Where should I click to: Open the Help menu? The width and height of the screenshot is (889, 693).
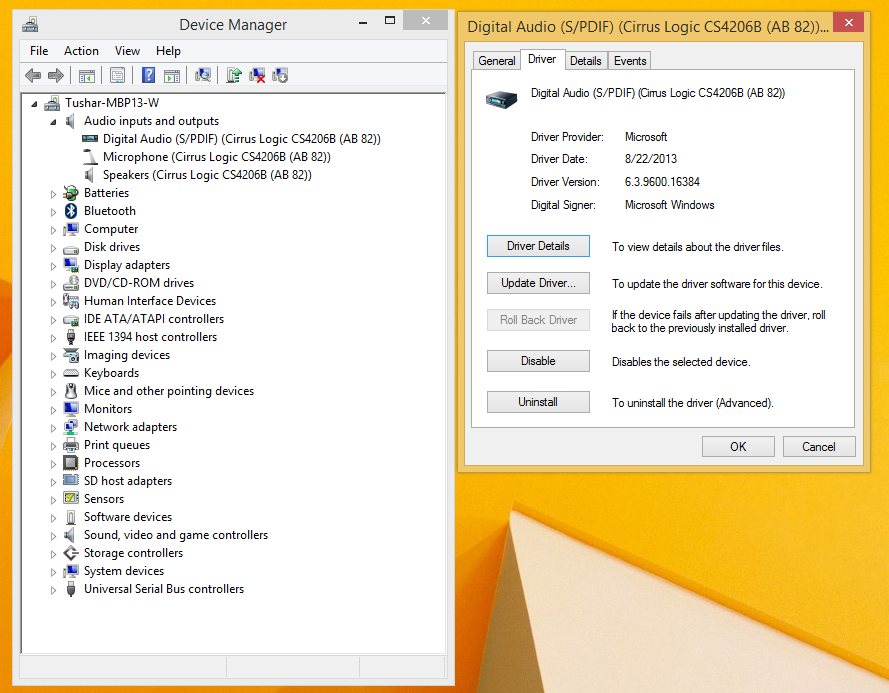tap(168, 51)
